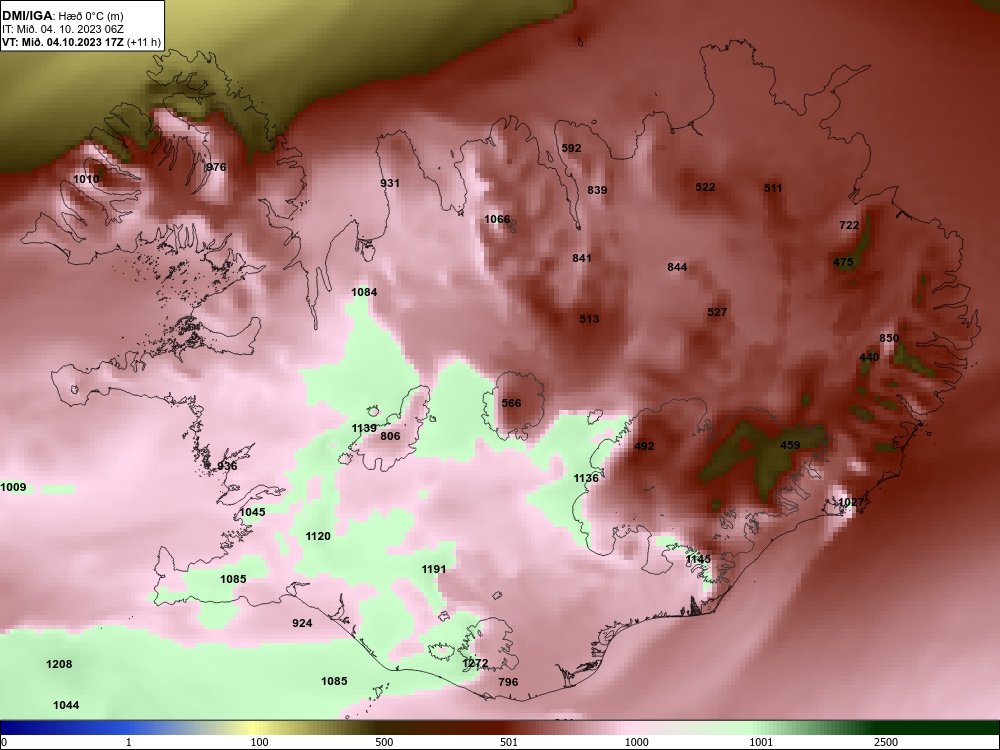Click the 492 height value
Screen dimensions: 1000x750
click(644, 447)
